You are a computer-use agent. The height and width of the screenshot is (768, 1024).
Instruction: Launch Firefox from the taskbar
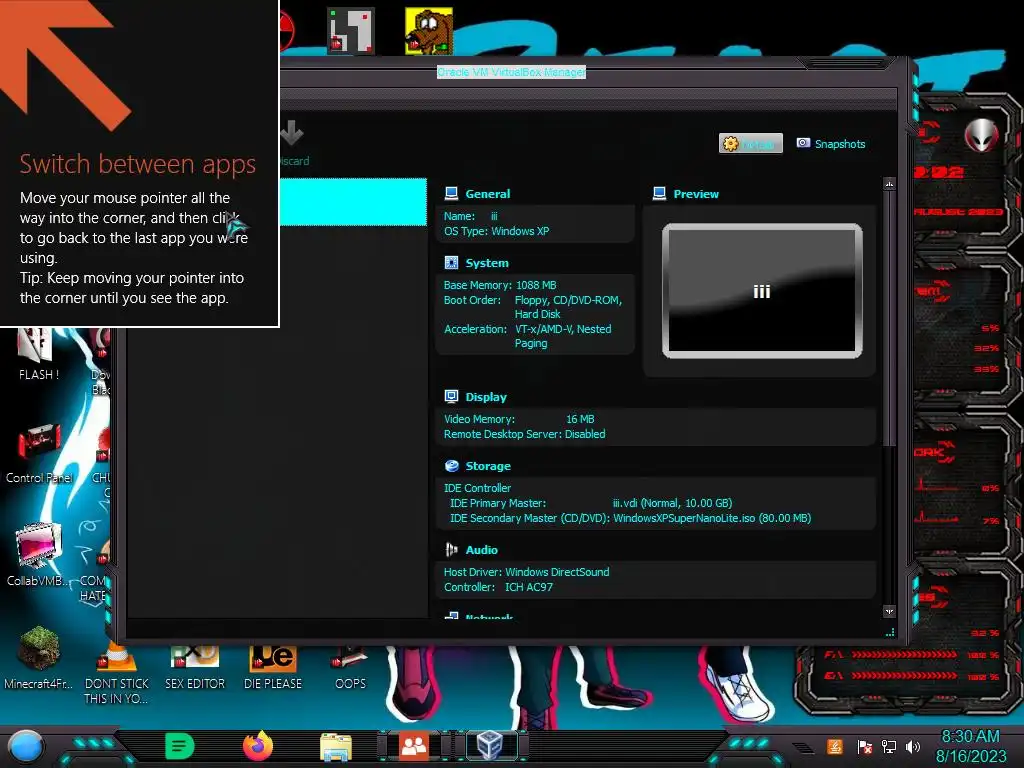coord(258,746)
